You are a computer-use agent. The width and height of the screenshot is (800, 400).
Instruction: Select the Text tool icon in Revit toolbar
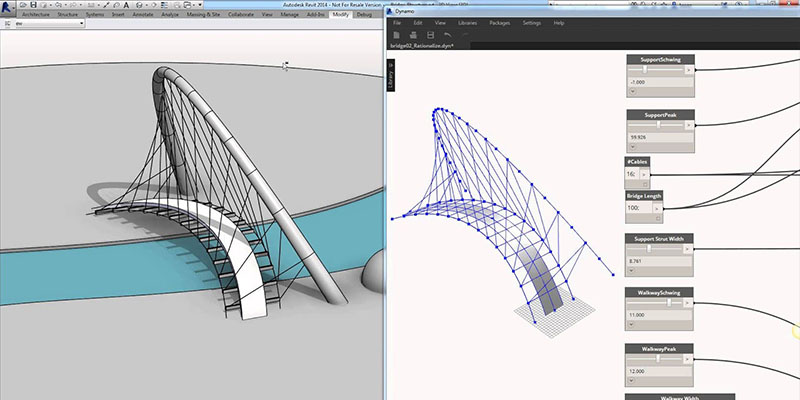(126, 5)
